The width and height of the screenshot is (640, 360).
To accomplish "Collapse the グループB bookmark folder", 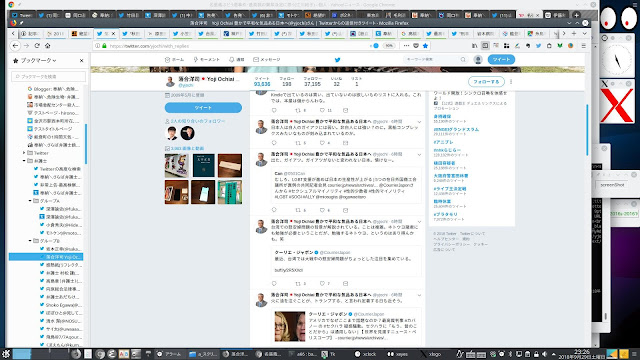I will (30, 241).
